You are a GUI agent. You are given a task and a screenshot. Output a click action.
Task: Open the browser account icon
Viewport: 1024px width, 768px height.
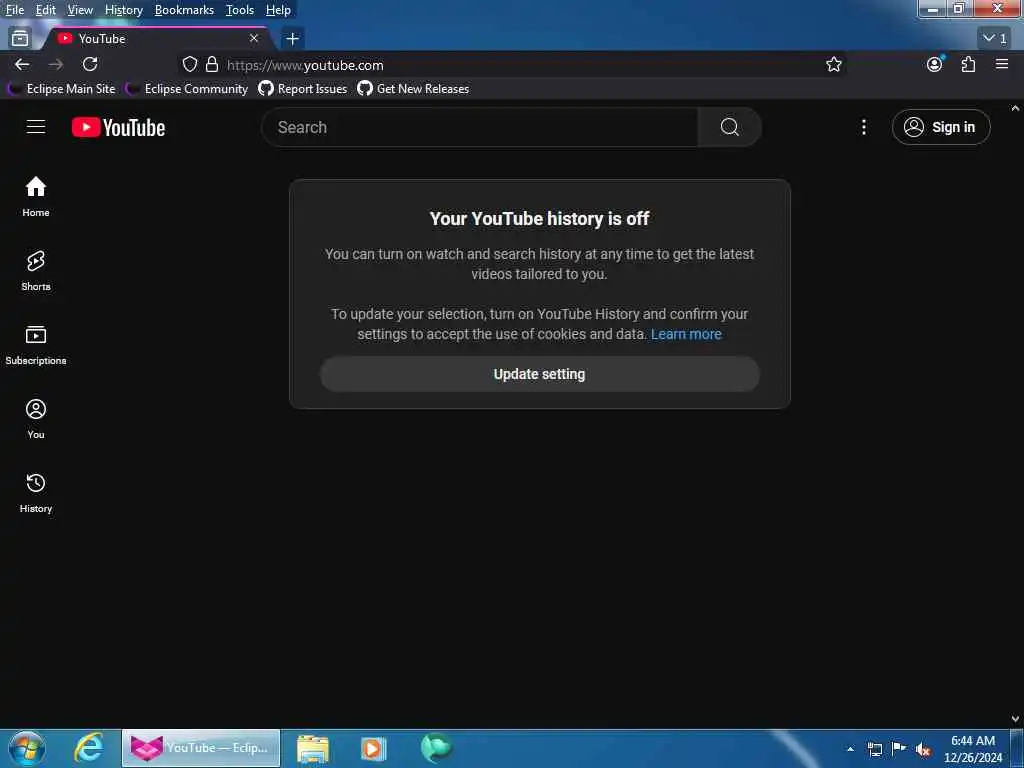(935, 64)
